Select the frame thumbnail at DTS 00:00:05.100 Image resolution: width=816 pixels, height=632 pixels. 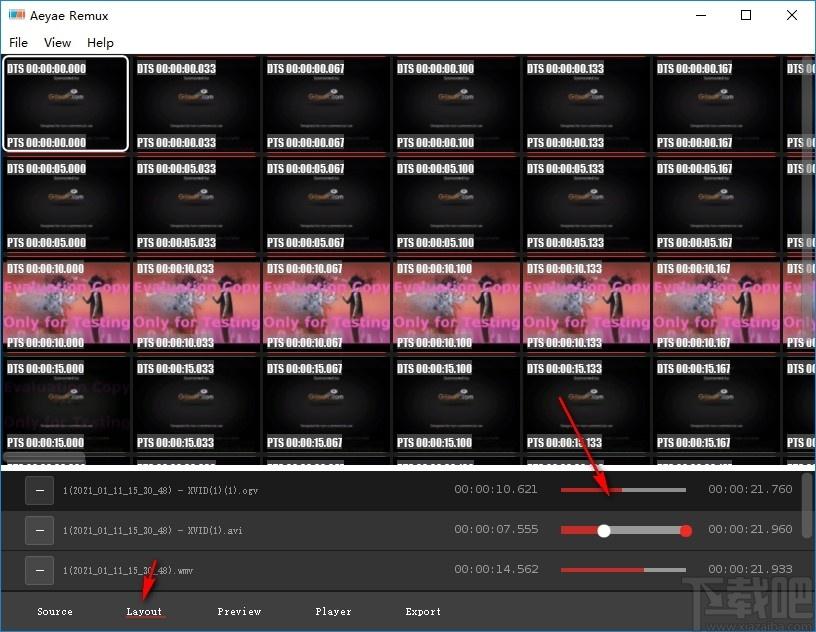456,205
